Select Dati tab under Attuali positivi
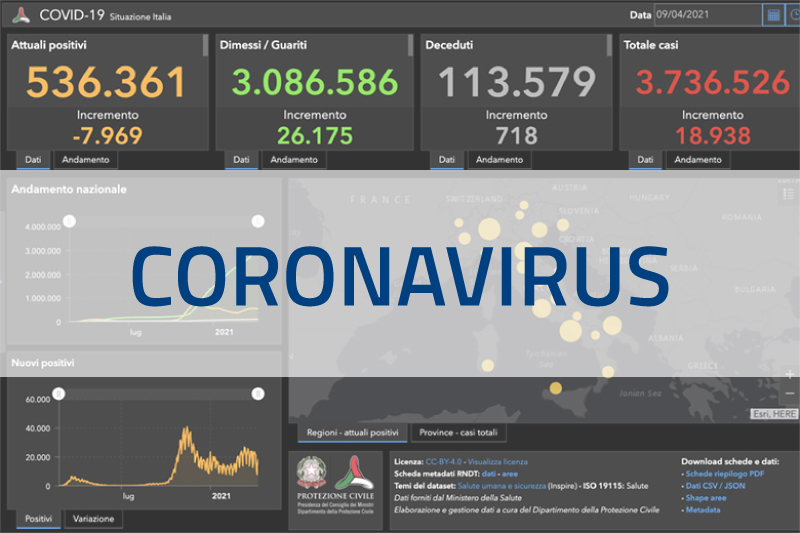The width and height of the screenshot is (800, 533). [x=33, y=160]
